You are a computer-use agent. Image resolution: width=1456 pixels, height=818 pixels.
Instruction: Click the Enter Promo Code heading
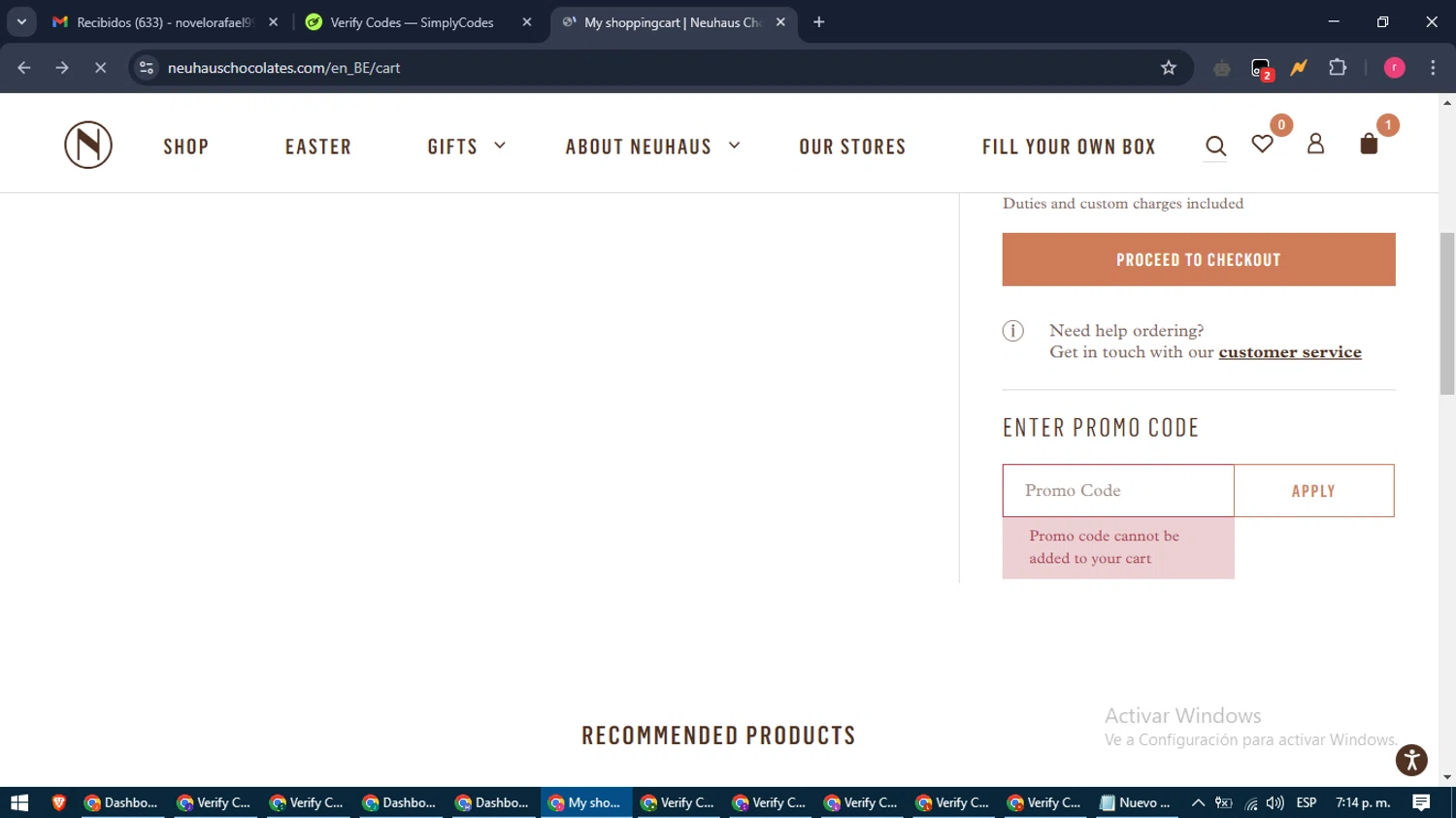1101,428
